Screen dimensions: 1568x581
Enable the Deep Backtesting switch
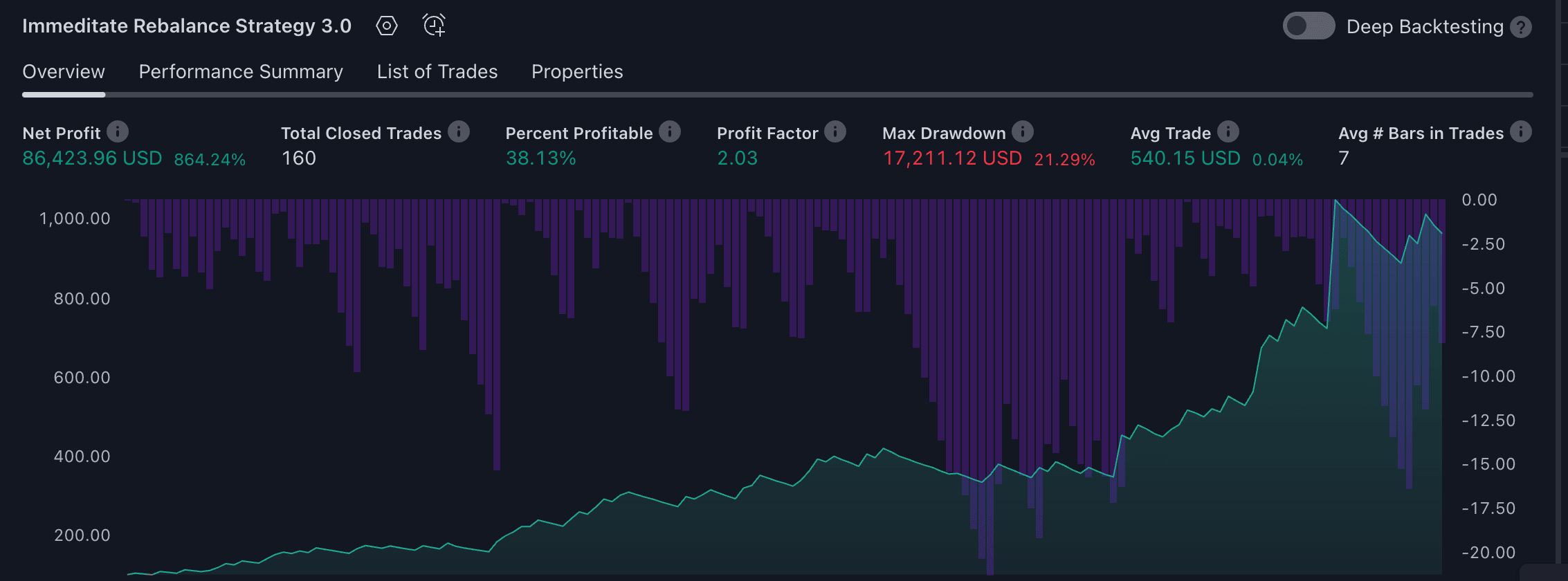1309,26
